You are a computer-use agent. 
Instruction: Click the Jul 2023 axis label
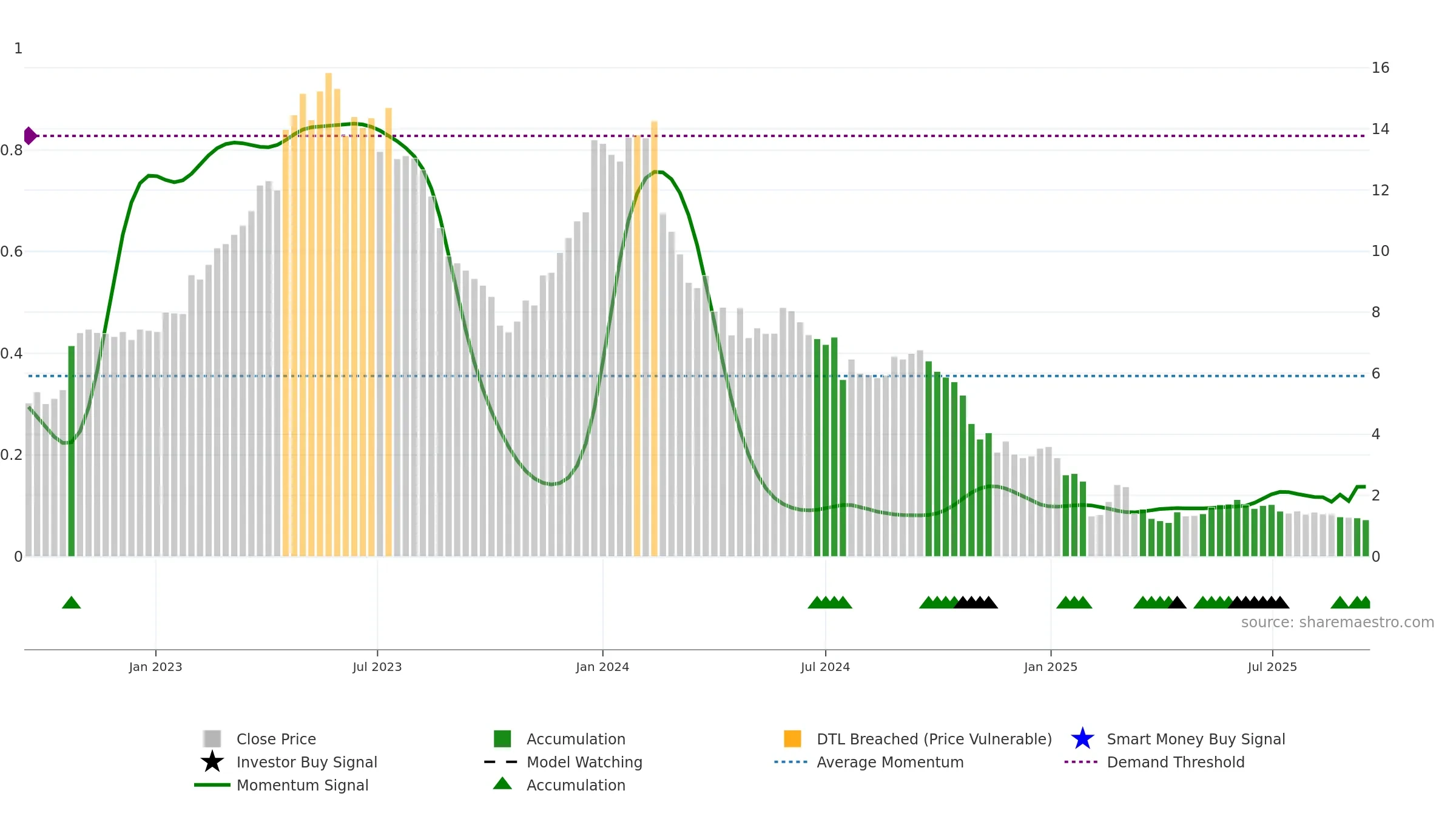[x=377, y=667]
